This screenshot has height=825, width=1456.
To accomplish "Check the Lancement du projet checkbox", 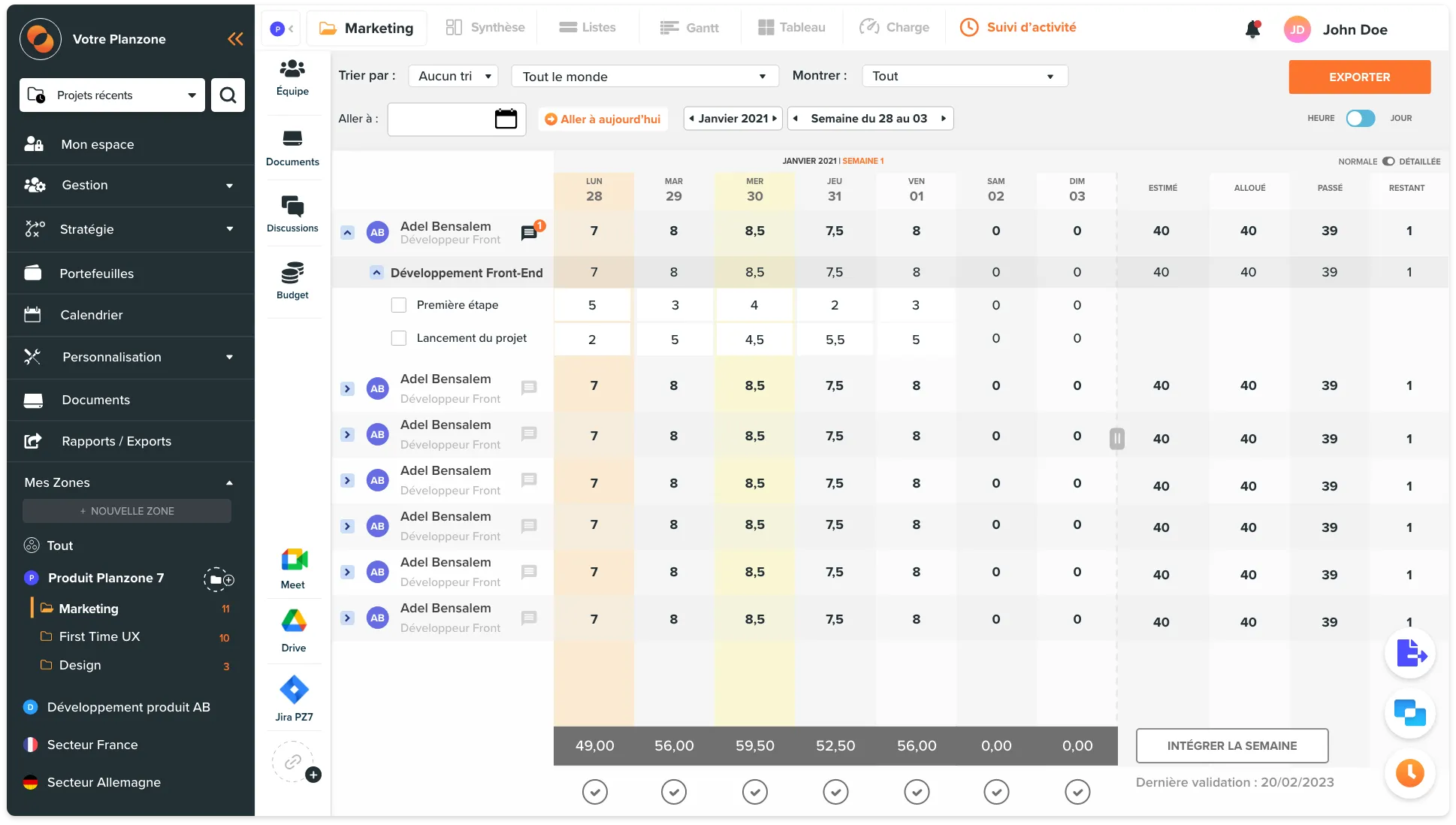I will [399, 338].
